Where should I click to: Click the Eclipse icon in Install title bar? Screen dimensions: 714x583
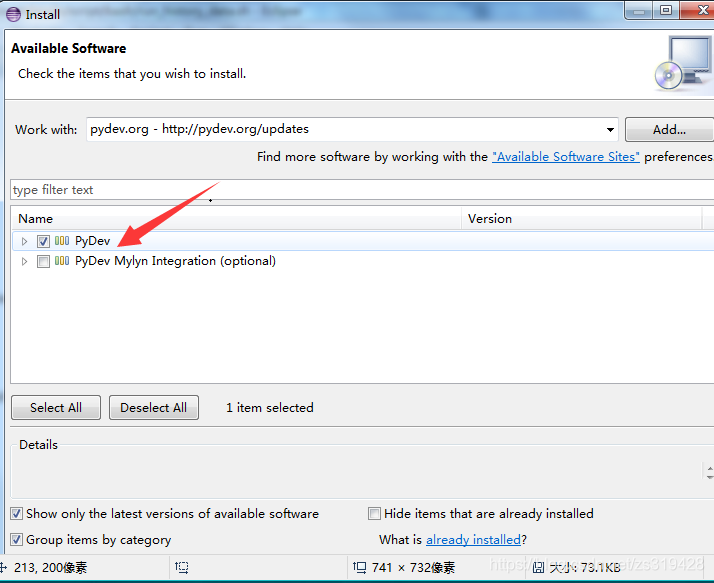(13, 14)
